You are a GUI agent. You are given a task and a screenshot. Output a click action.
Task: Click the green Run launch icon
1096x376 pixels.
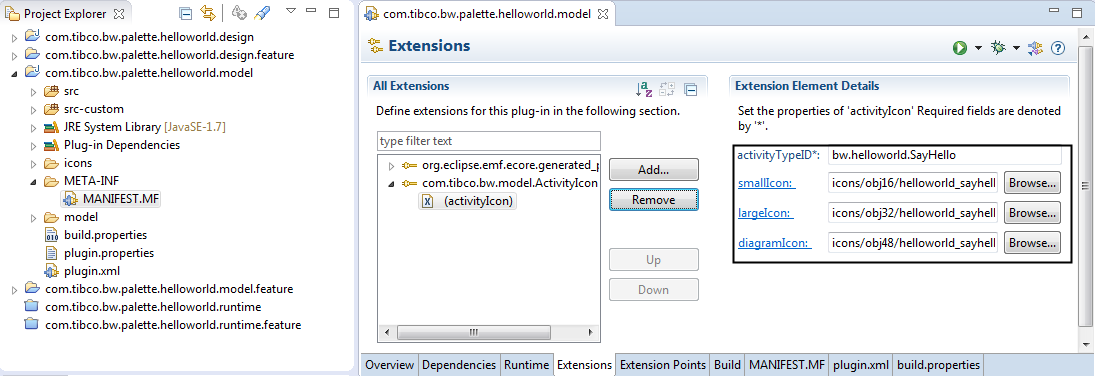pos(959,48)
